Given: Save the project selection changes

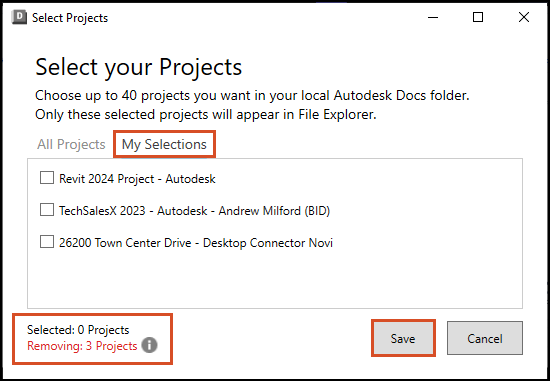Looking at the screenshot, I should 403,338.
